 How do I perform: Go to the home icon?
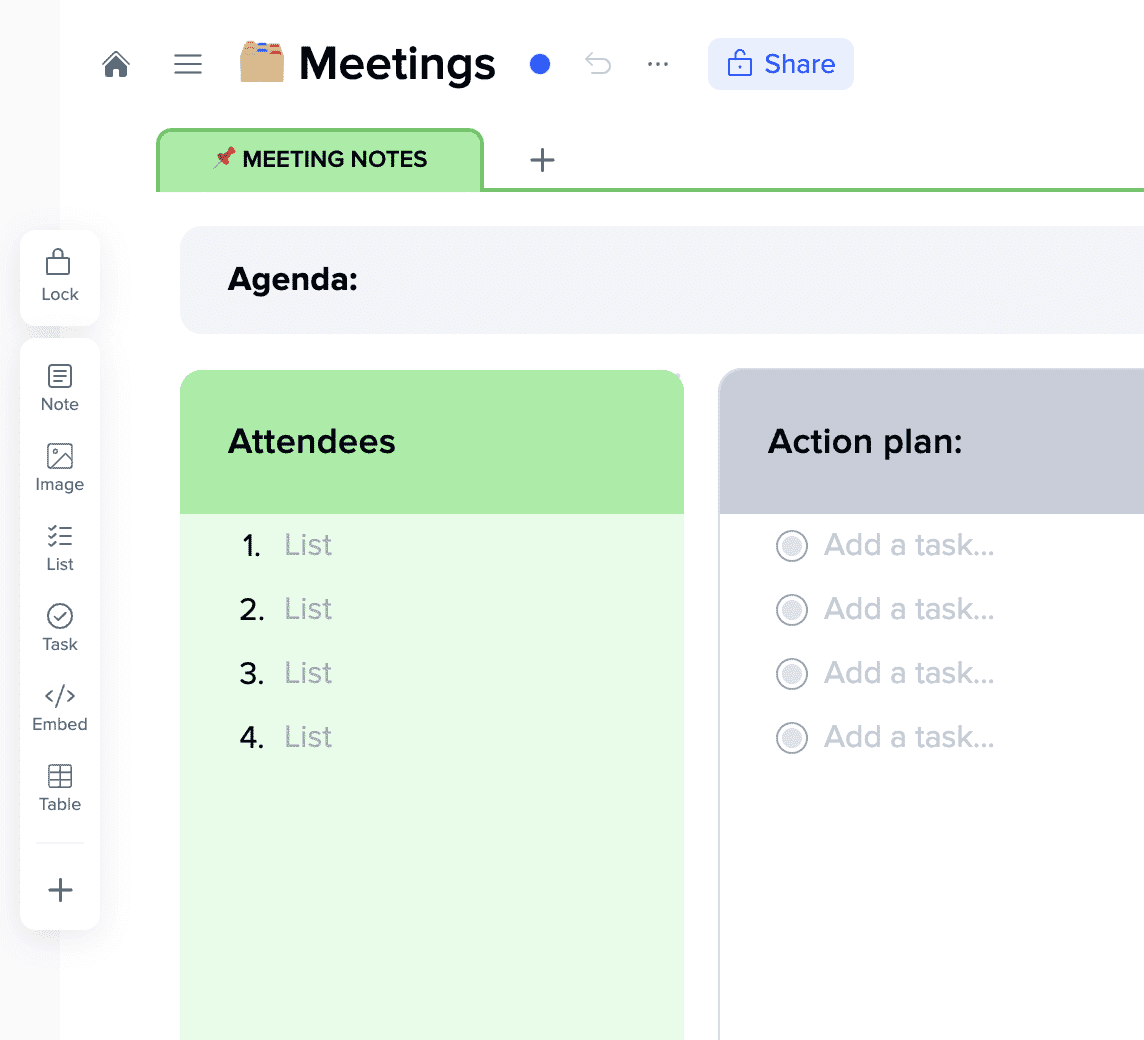(116, 64)
